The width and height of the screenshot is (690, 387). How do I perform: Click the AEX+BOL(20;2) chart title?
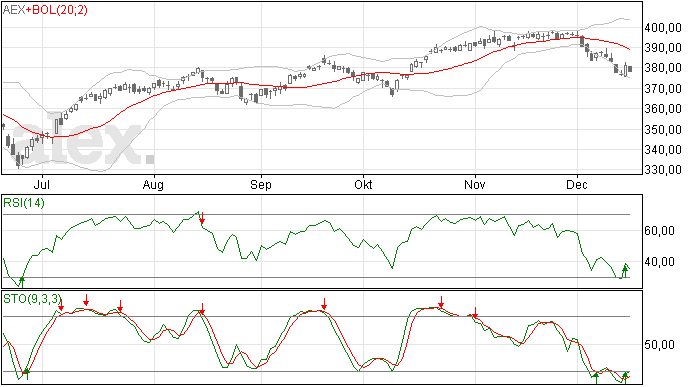pyautogui.click(x=45, y=10)
